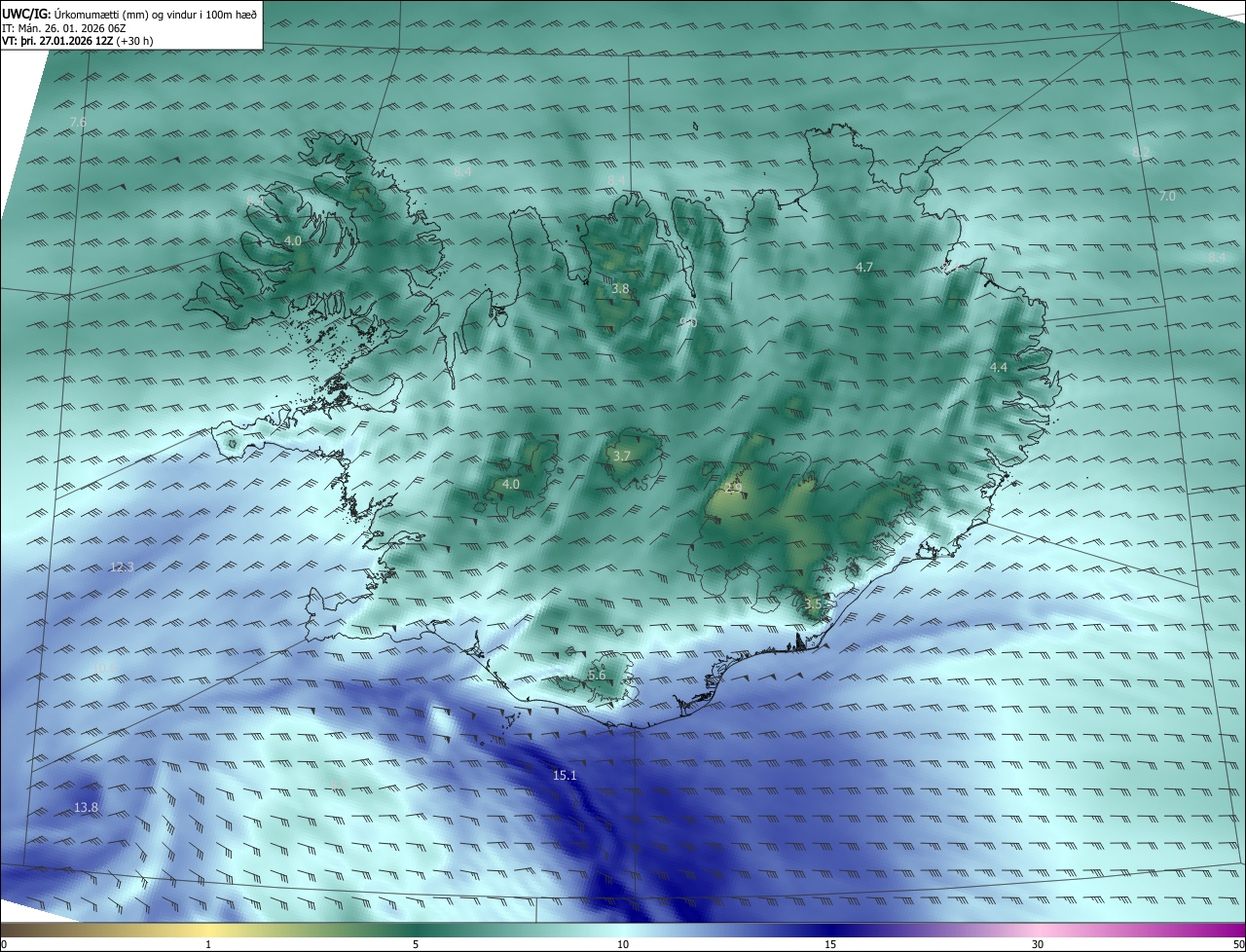Click the 3.8 value label on the map

point(620,289)
